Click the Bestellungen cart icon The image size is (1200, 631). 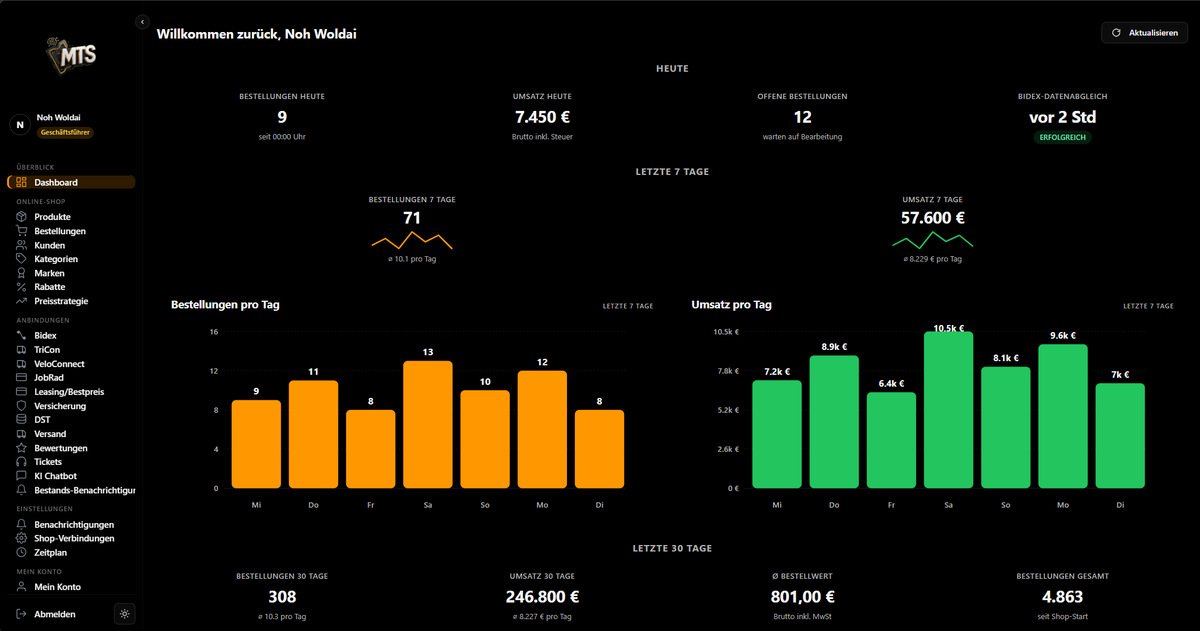(x=21, y=231)
